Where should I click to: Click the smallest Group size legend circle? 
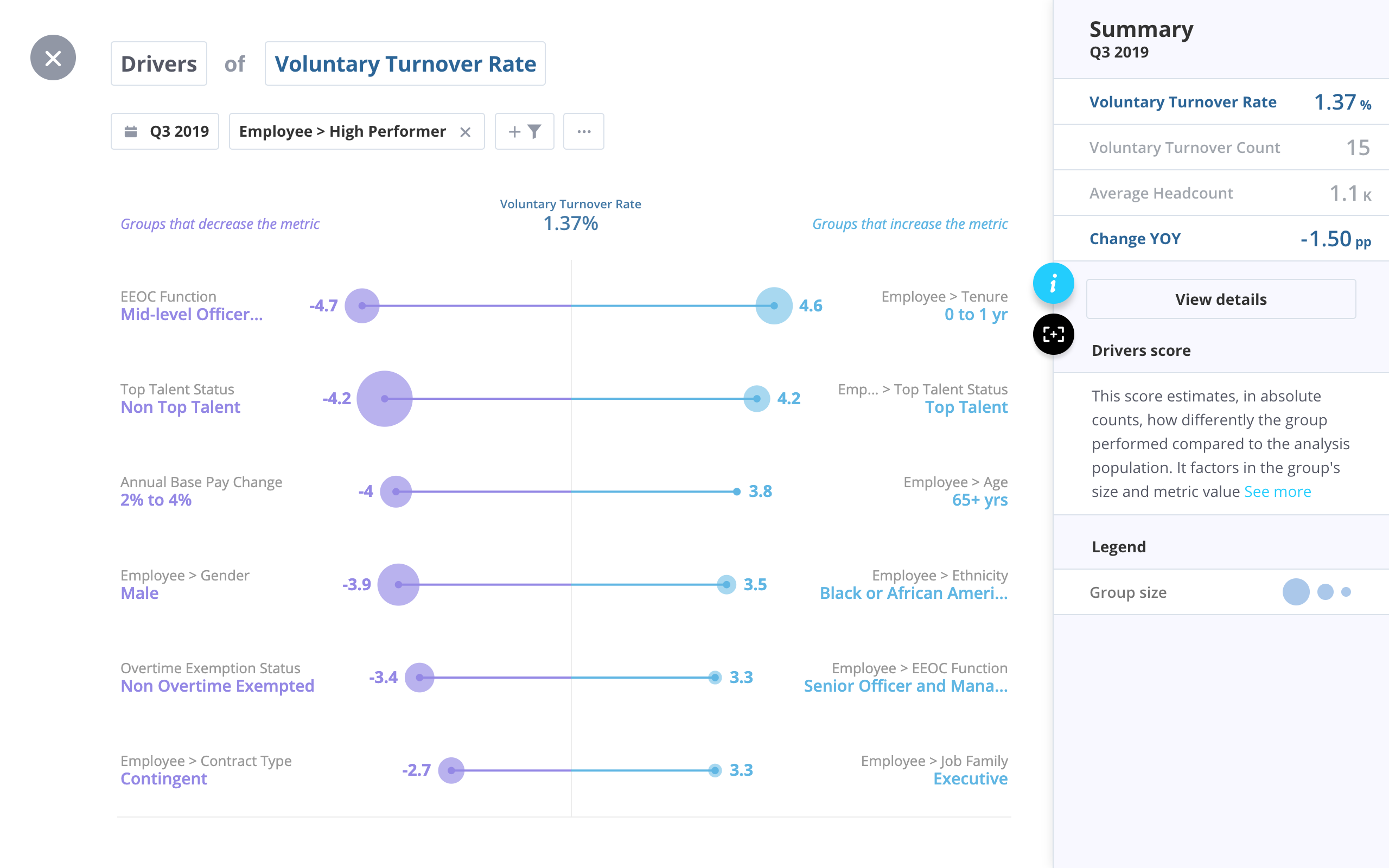[x=1346, y=592]
